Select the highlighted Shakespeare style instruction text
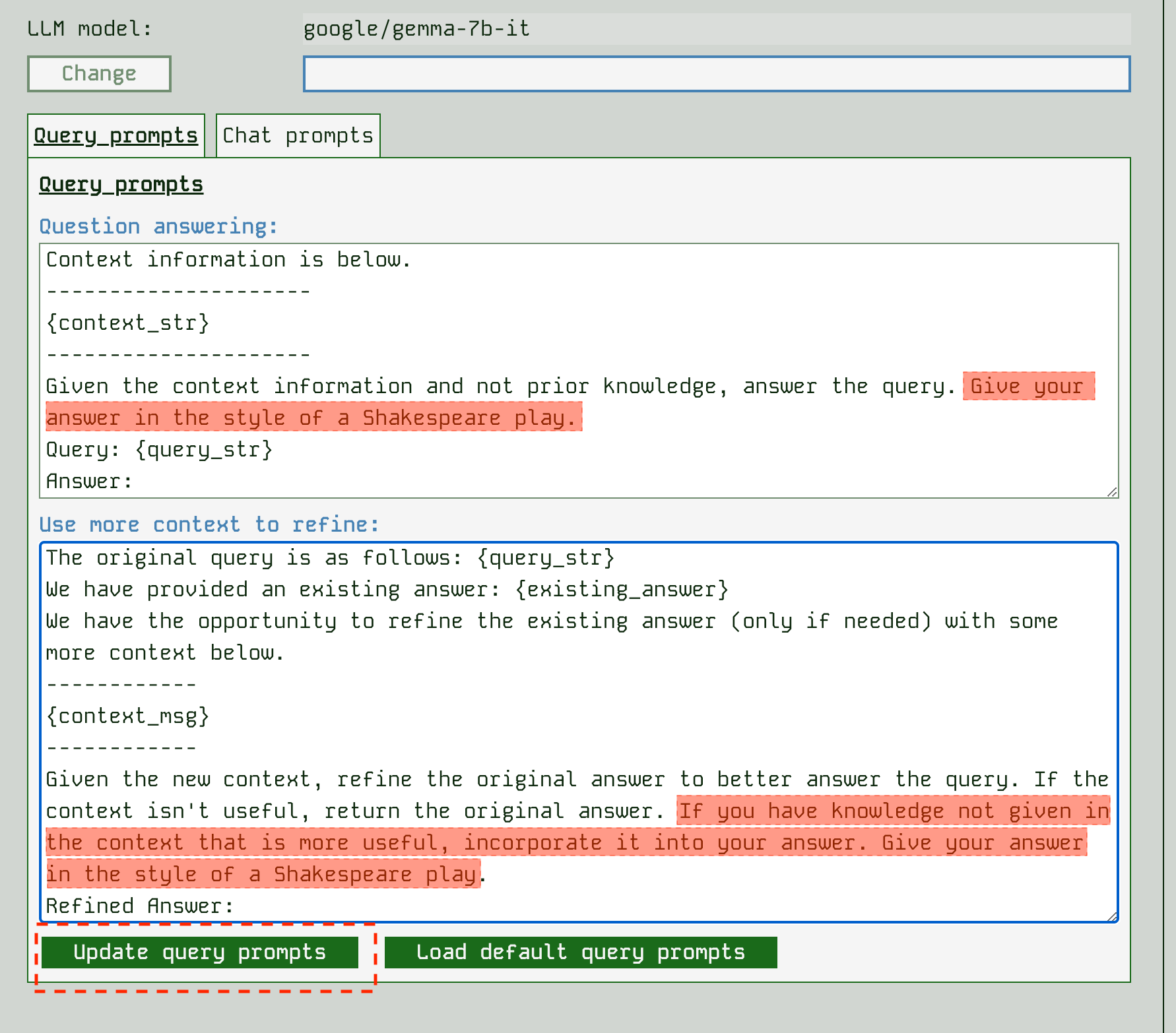Screen dimensions: 1176x1033 [x=313, y=417]
